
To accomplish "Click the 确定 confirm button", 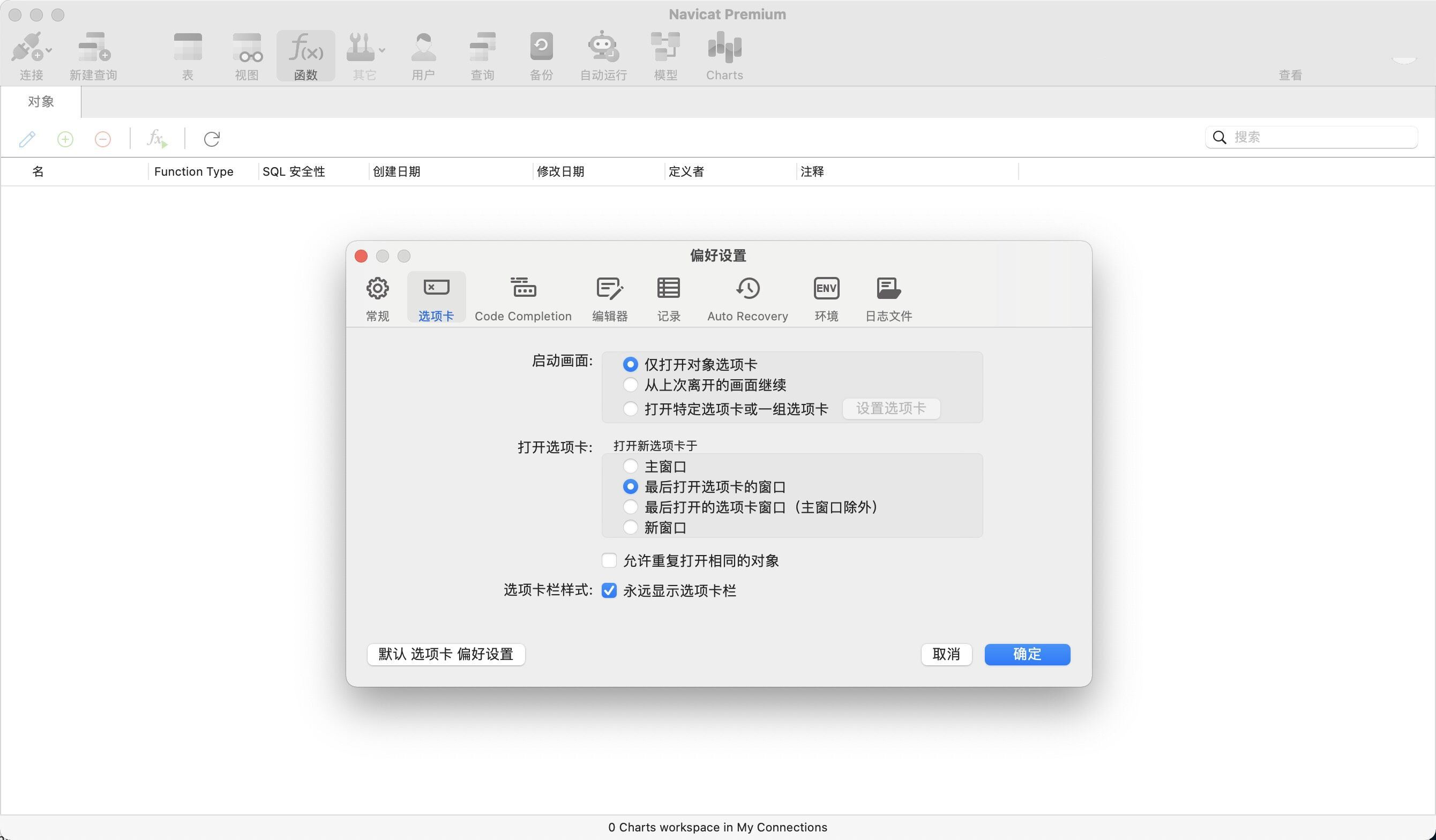I will 1027,654.
